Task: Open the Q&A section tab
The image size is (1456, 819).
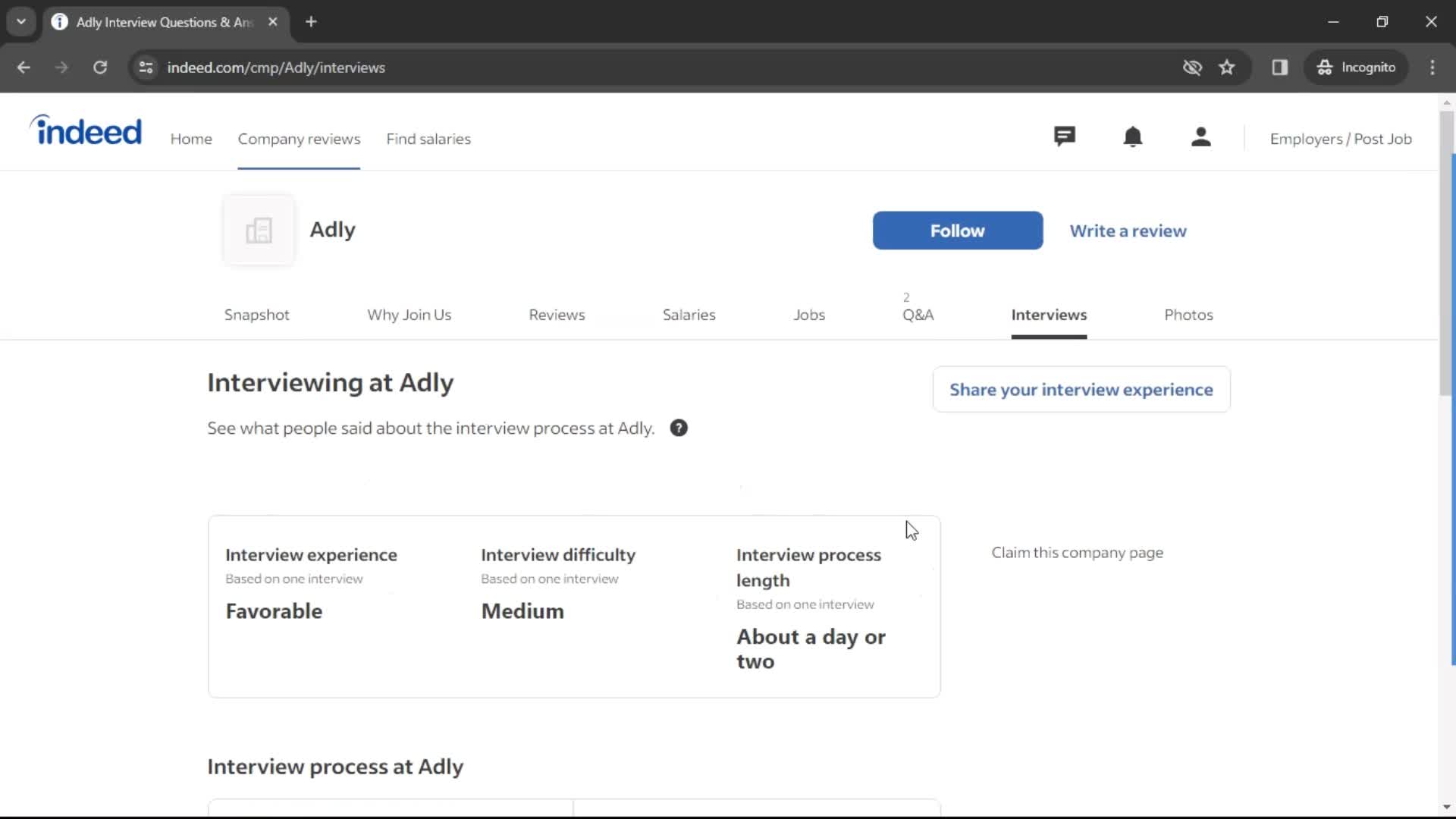Action: (918, 314)
